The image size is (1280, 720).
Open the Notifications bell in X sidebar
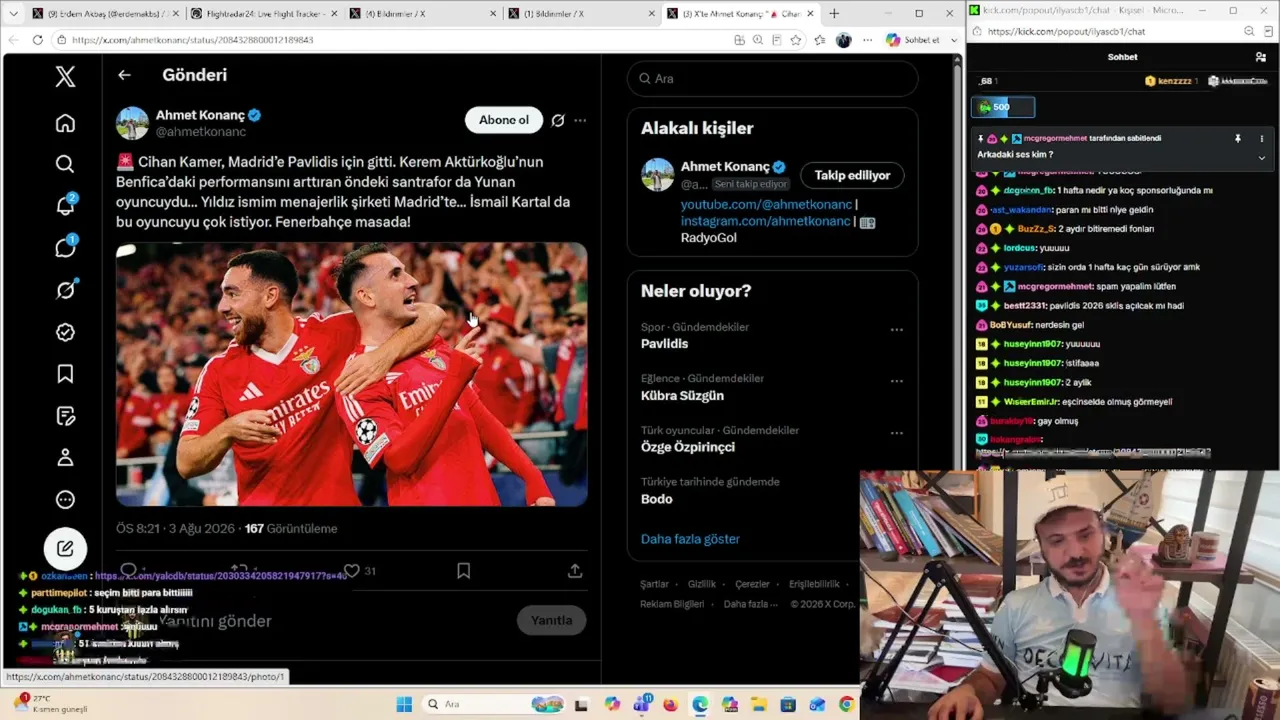[x=65, y=206]
